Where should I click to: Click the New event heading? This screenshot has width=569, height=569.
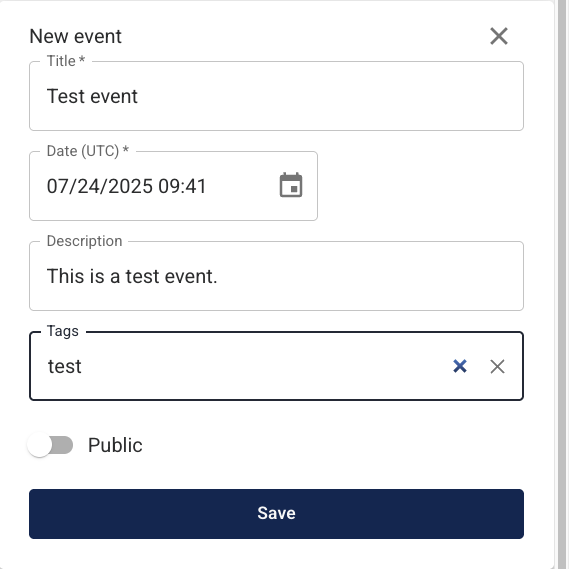[75, 36]
